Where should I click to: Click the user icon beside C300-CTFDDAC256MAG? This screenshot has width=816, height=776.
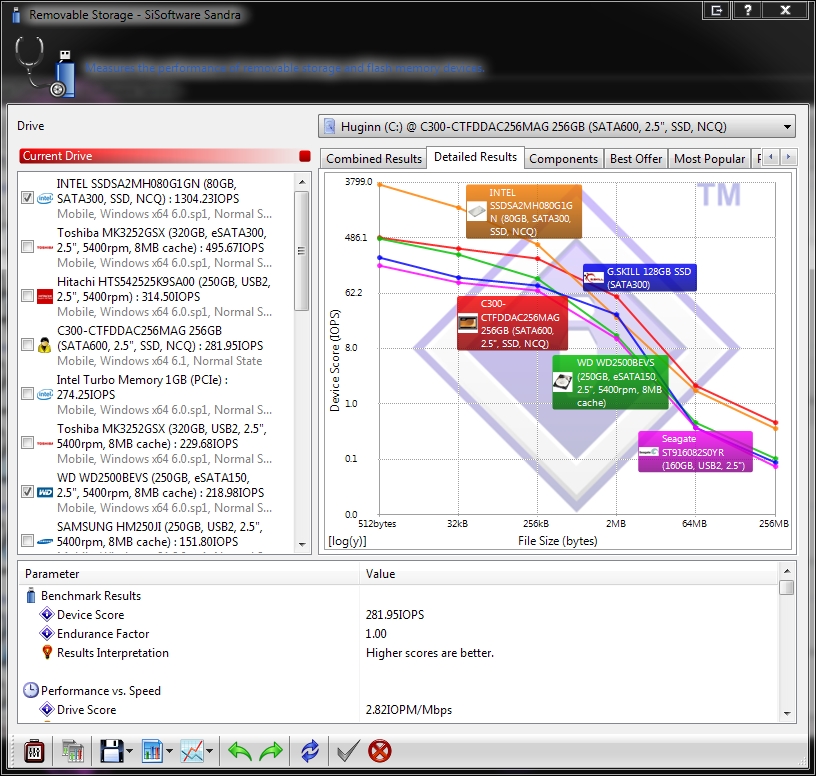click(45, 345)
